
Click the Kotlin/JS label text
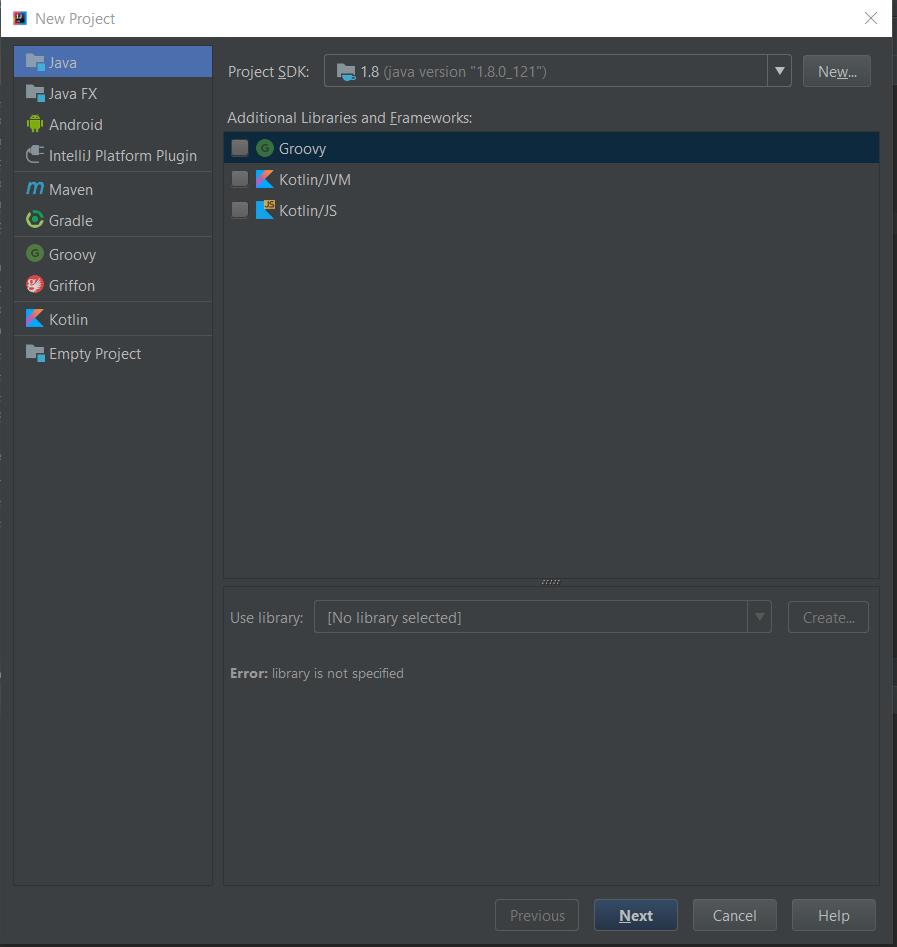click(x=308, y=210)
